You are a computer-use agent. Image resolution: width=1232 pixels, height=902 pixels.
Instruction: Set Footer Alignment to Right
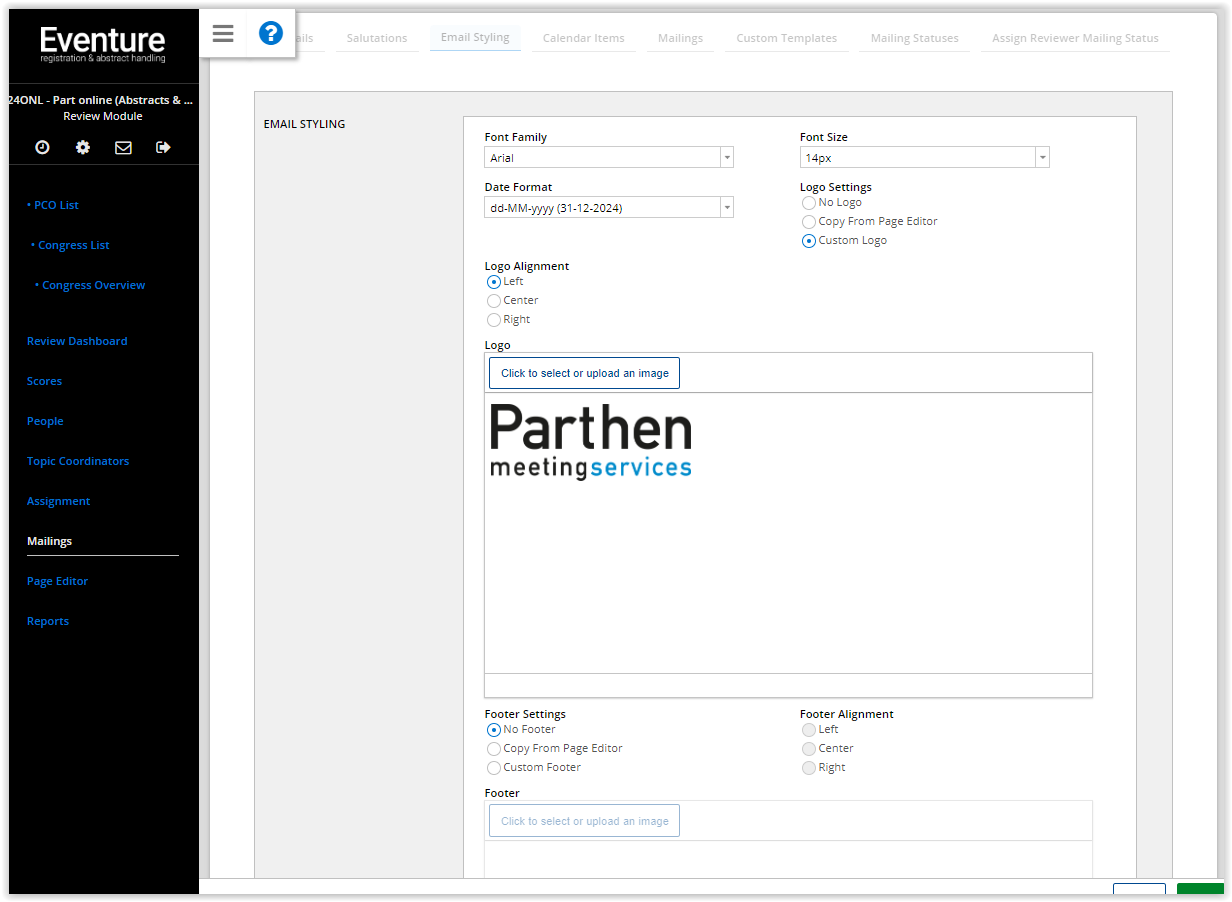click(x=809, y=768)
